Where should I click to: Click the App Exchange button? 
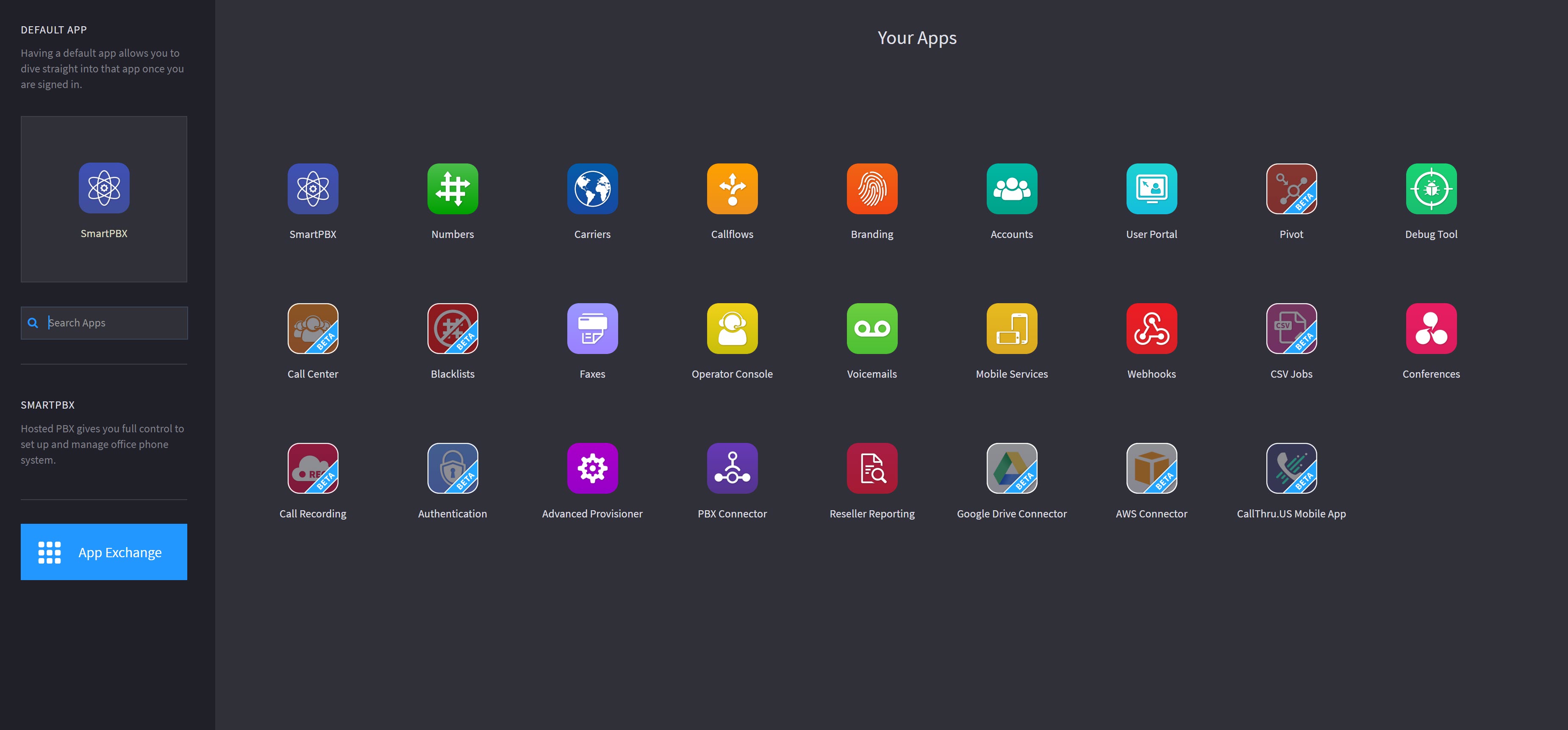click(104, 552)
